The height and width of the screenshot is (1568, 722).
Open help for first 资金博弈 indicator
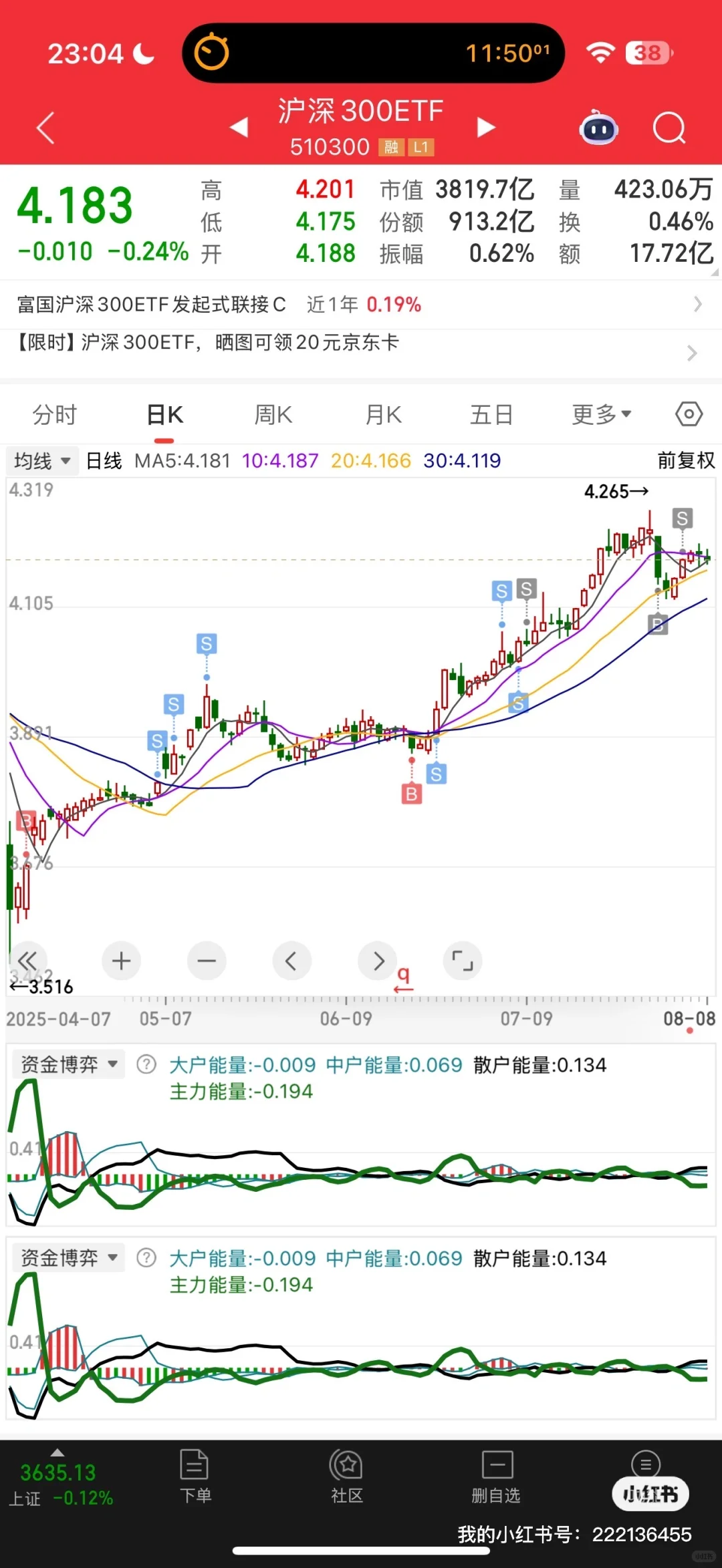tap(146, 1064)
